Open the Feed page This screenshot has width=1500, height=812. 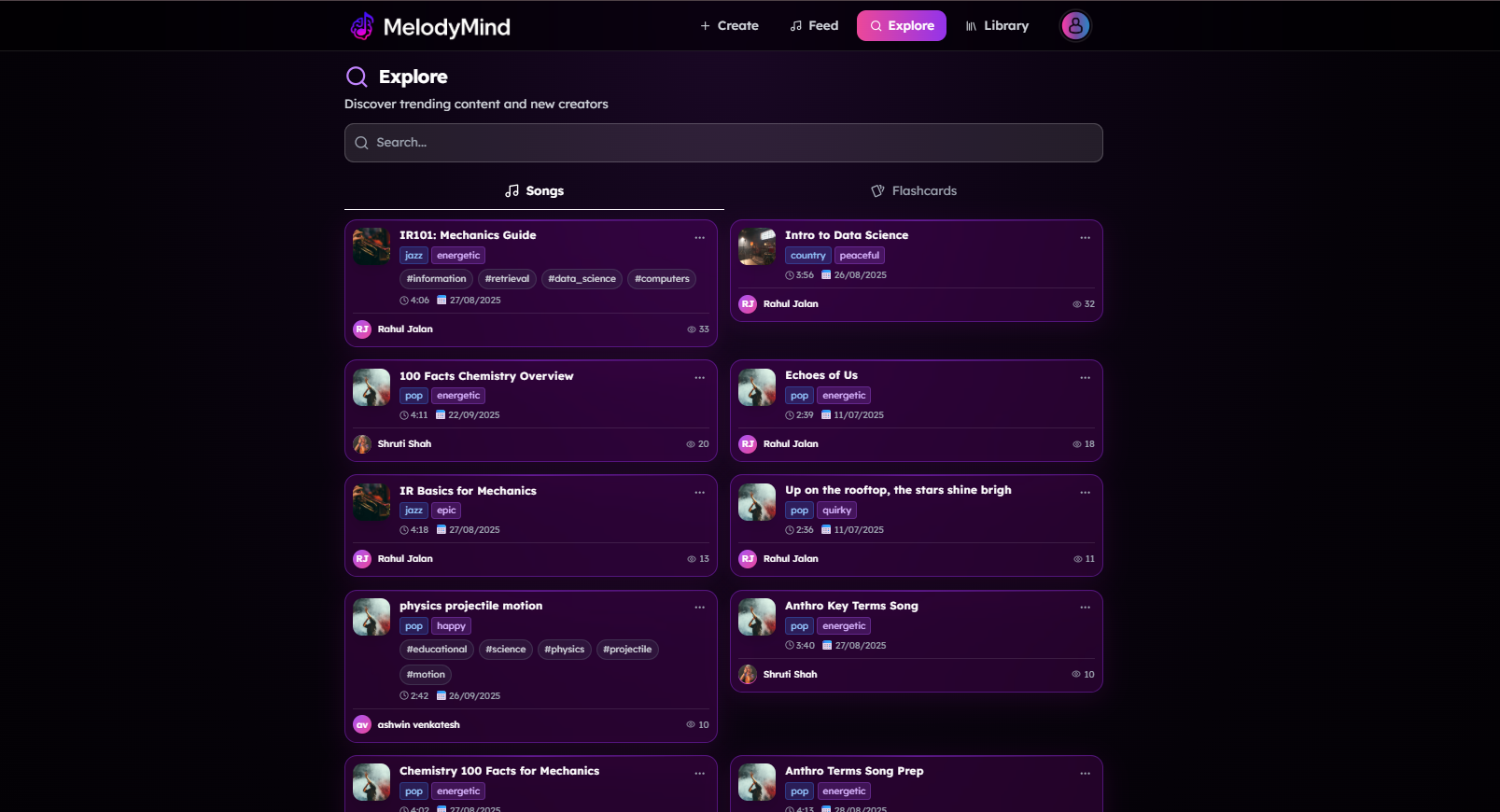(x=814, y=26)
